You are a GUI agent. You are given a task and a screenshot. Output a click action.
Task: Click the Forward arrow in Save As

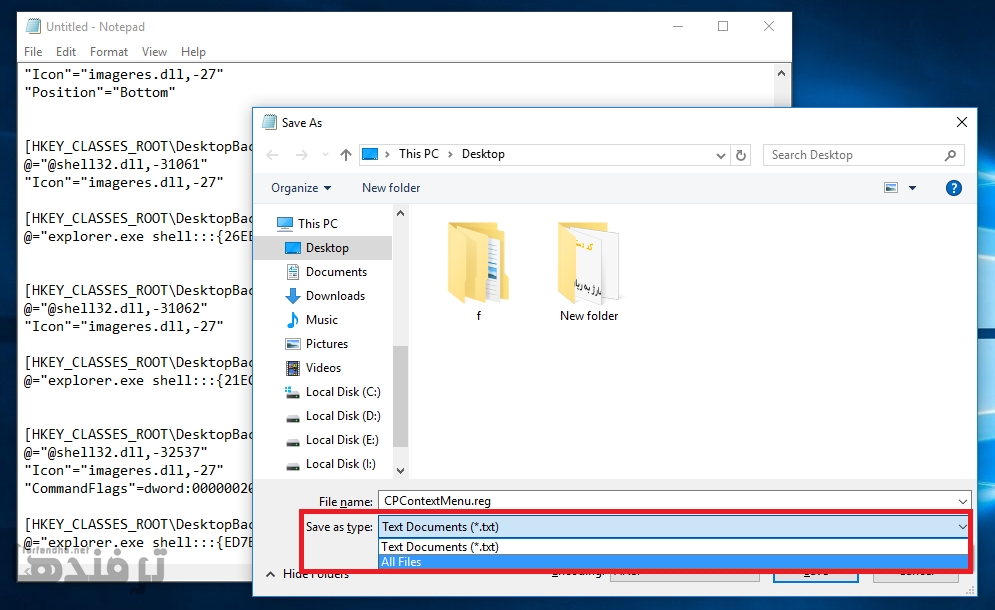[x=301, y=155]
